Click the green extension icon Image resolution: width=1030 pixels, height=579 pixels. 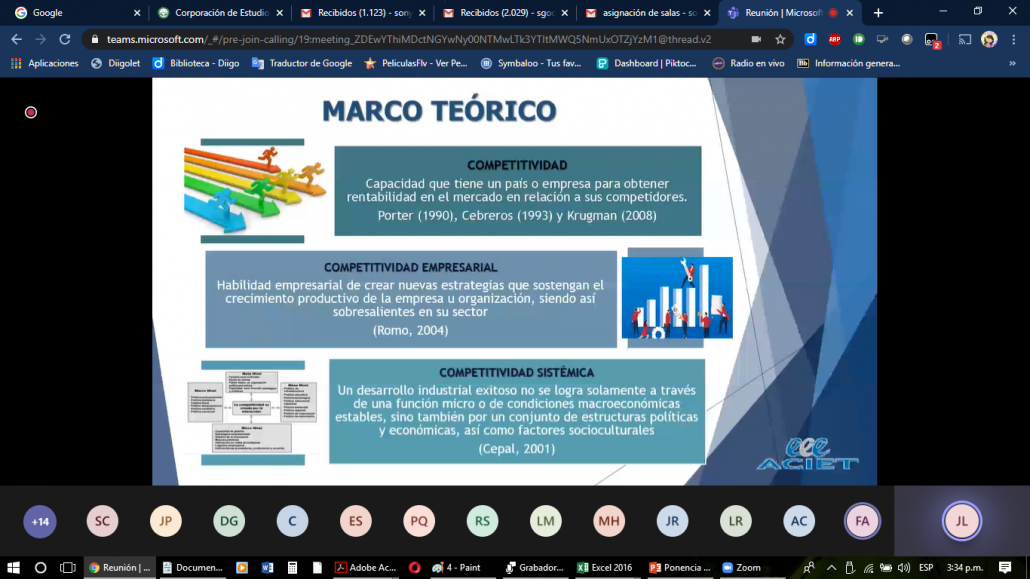(859, 39)
